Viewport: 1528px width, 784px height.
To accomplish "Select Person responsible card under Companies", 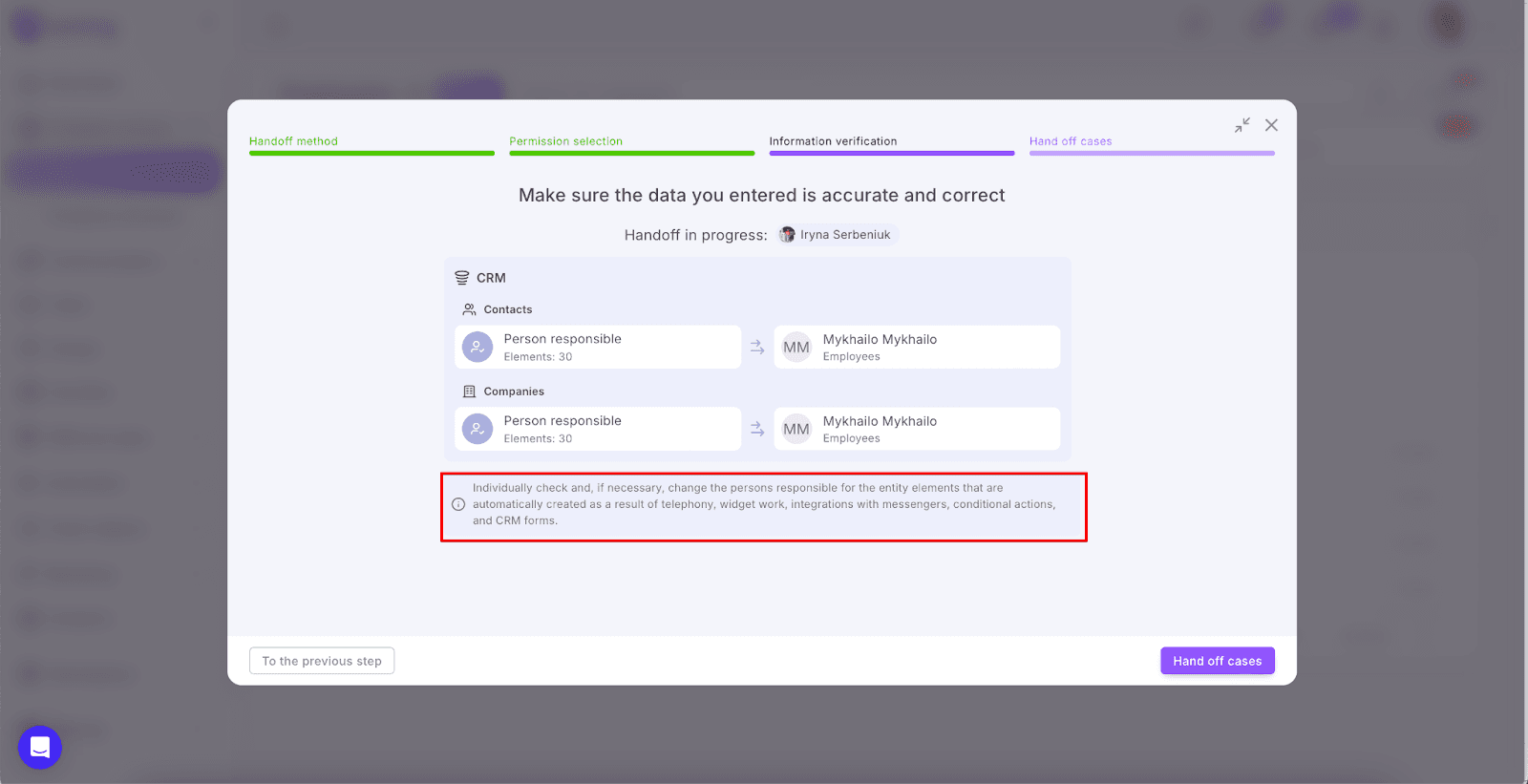I will click(x=598, y=430).
